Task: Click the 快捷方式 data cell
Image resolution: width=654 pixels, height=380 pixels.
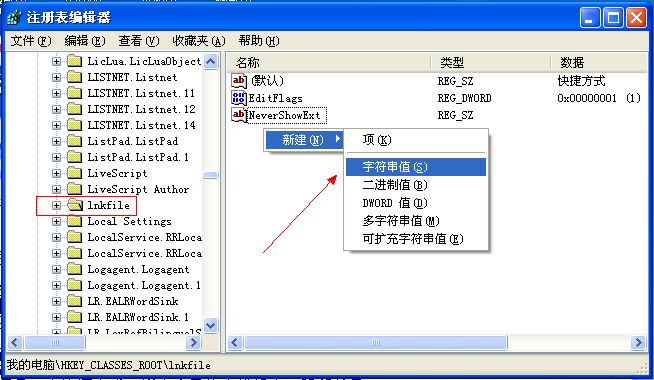Action: pyautogui.click(x=581, y=81)
